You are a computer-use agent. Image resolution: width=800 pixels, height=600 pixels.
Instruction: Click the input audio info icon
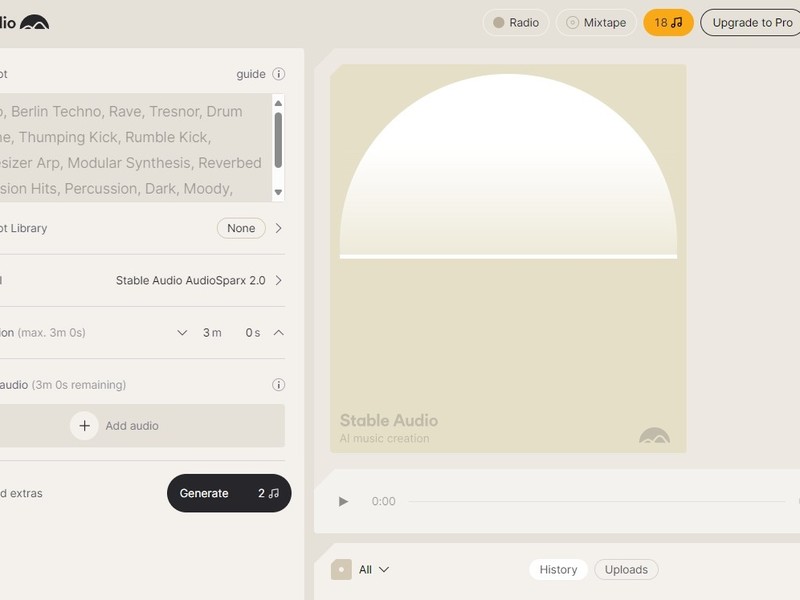tap(279, 385)
